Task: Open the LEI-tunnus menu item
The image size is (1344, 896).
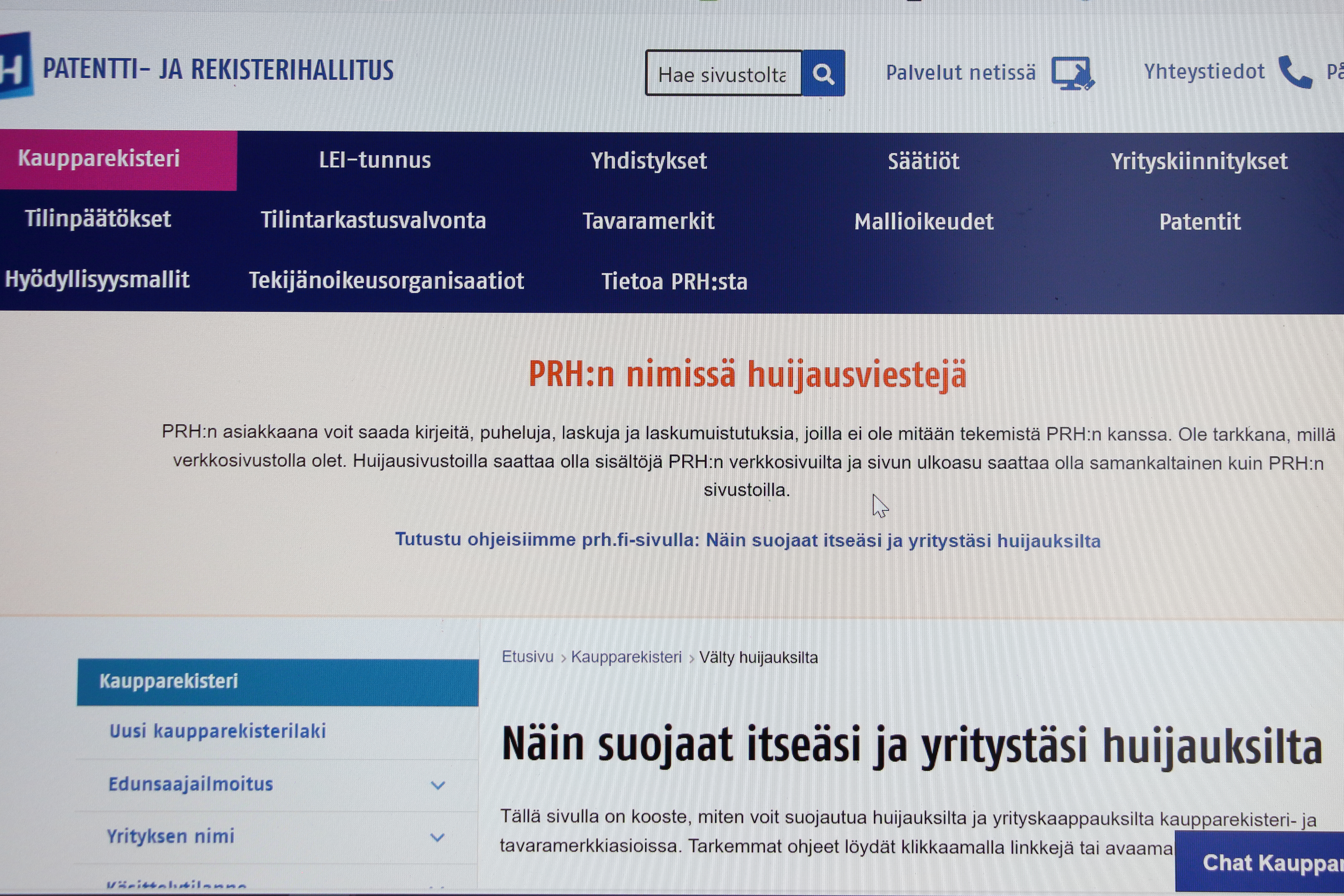Action: coord(375,160)
